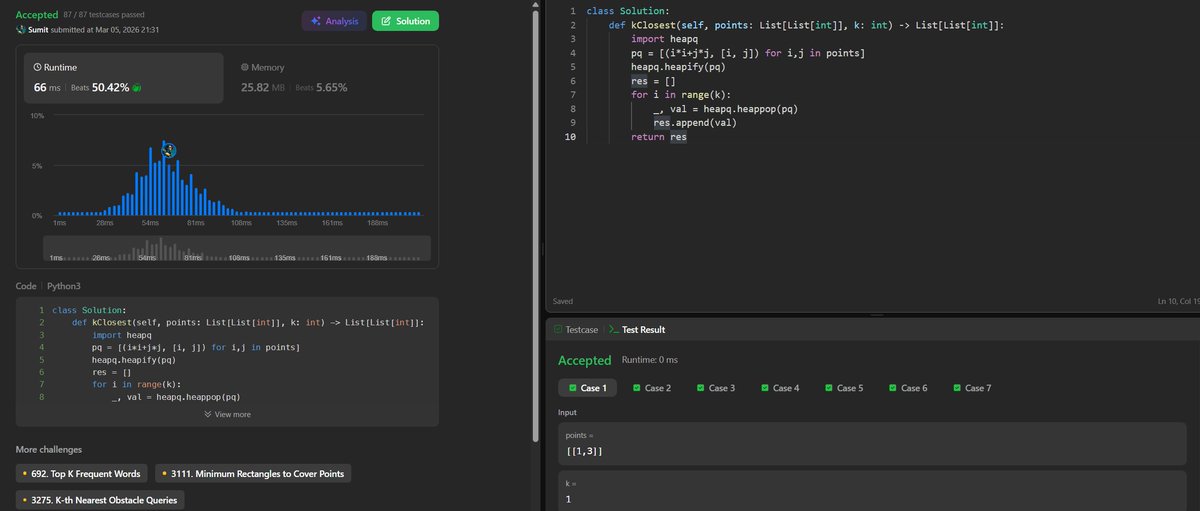Click 'res.append(val)' in the right editor
Viewport: 1200px width, 511px height.
click(x=695, y=123)
